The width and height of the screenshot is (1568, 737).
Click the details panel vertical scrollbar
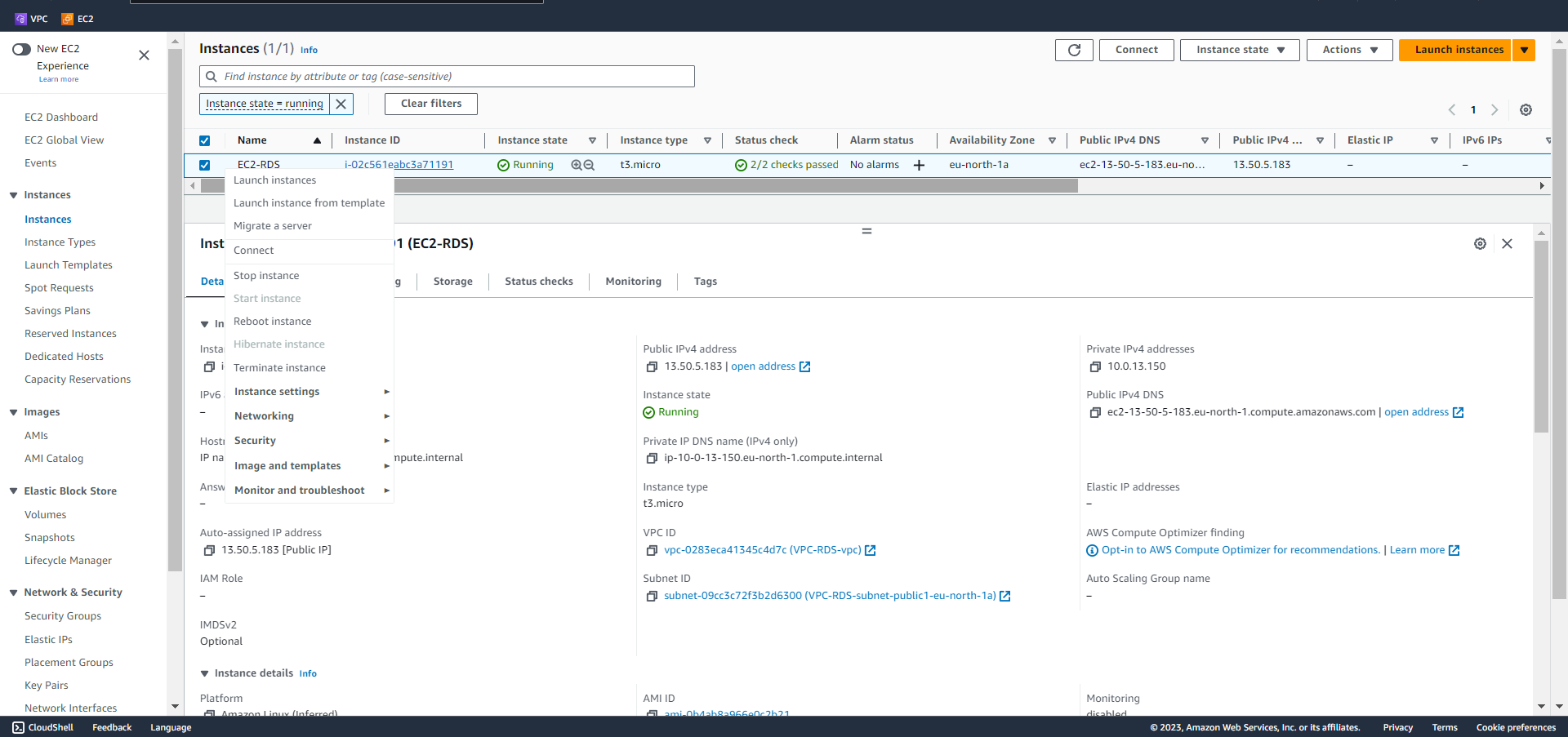[x=1541, y=337]
